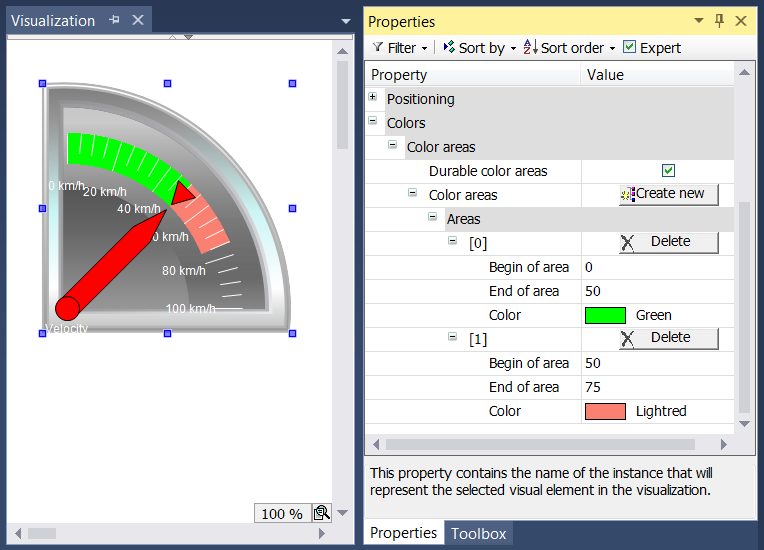Collapse the top-level Color areas group
This screenshot has width=764, height=550.
tap(392, 144)
